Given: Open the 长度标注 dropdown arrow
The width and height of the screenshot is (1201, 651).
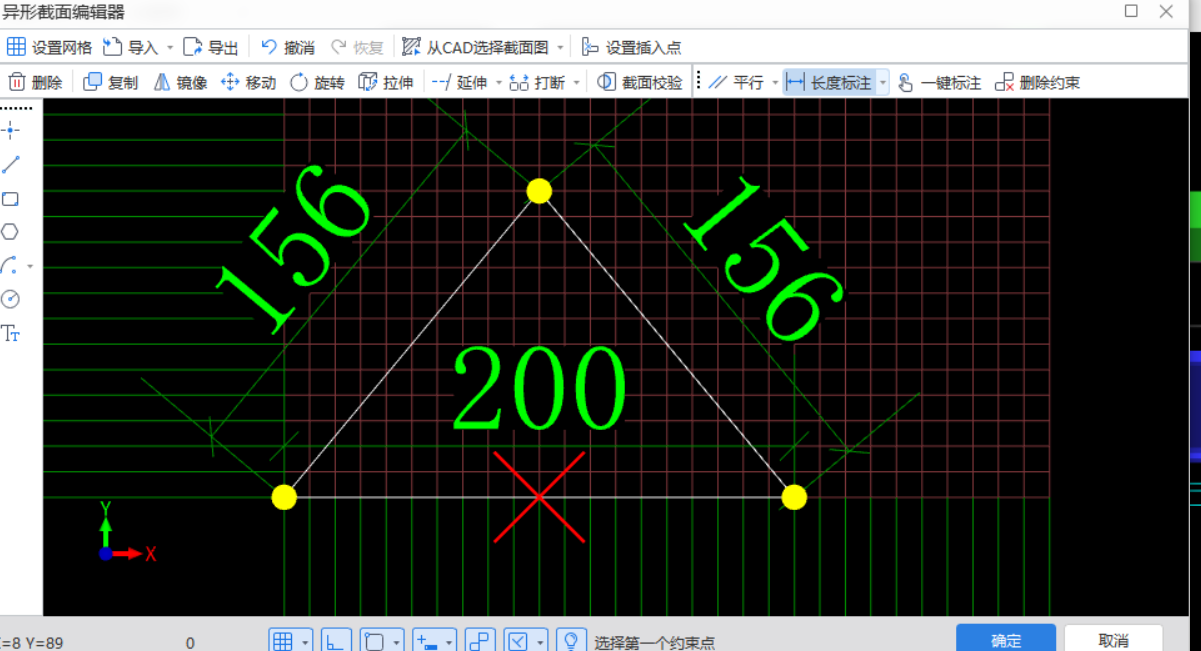Looking at the screenshot, I should coord(883,82).
